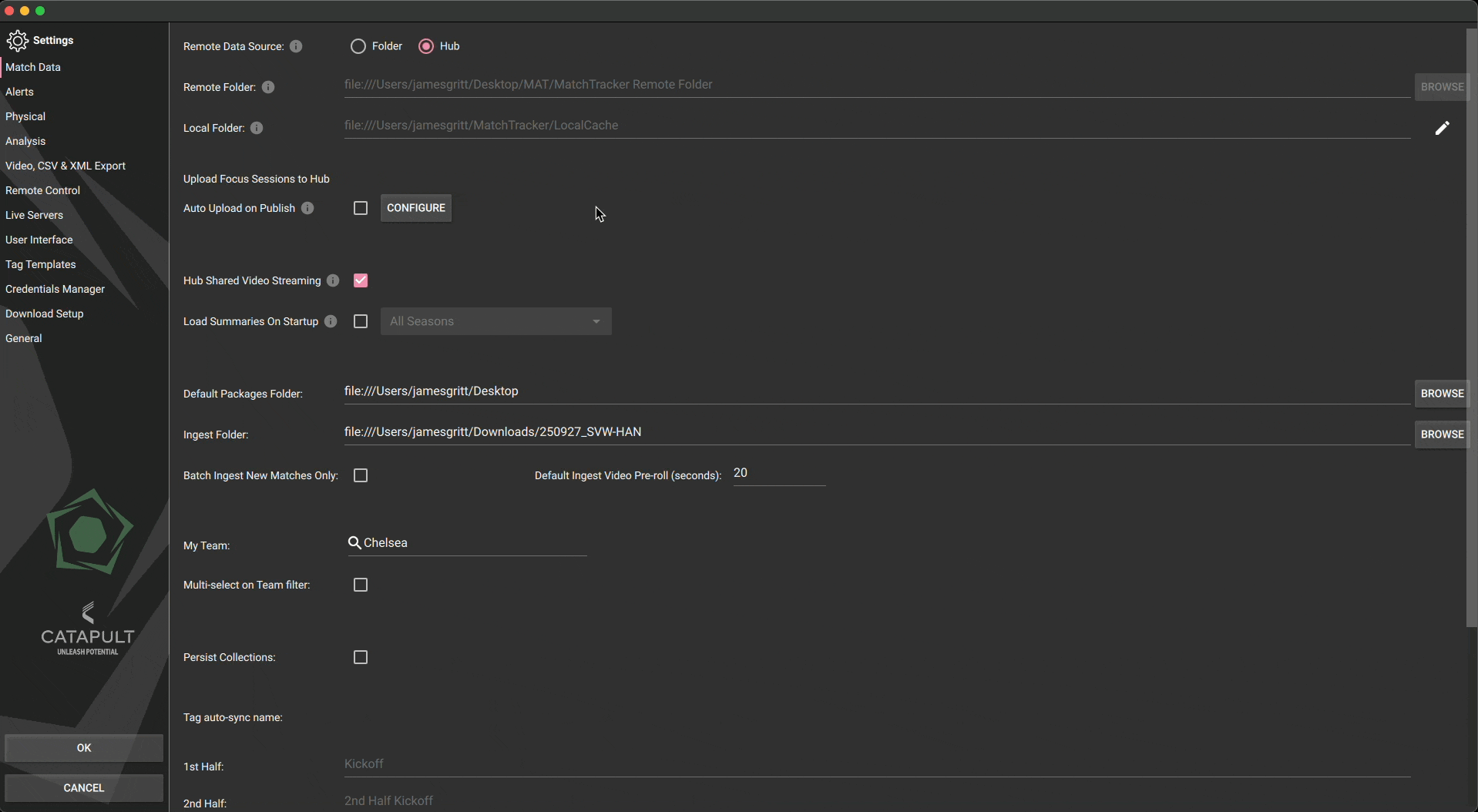Tick Batch Ingest New Matches Only
This screenshot has width=1478, height=812.
point(361,475)
